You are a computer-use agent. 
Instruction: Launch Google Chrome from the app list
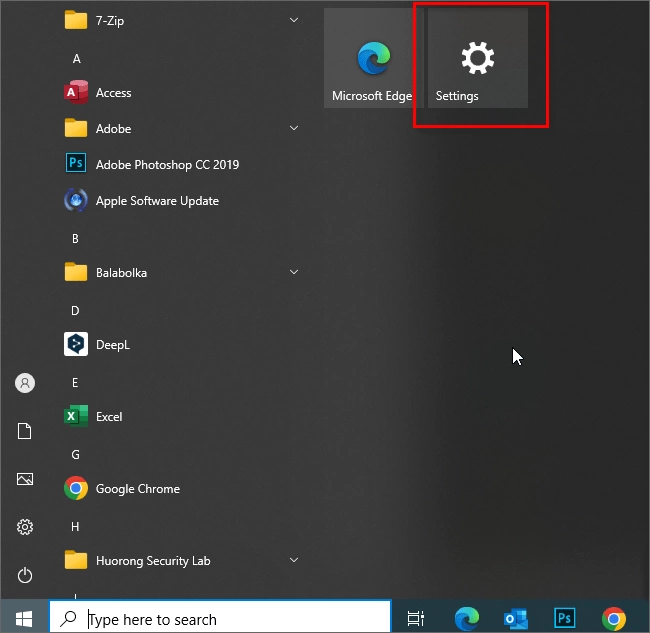[181, 489]
